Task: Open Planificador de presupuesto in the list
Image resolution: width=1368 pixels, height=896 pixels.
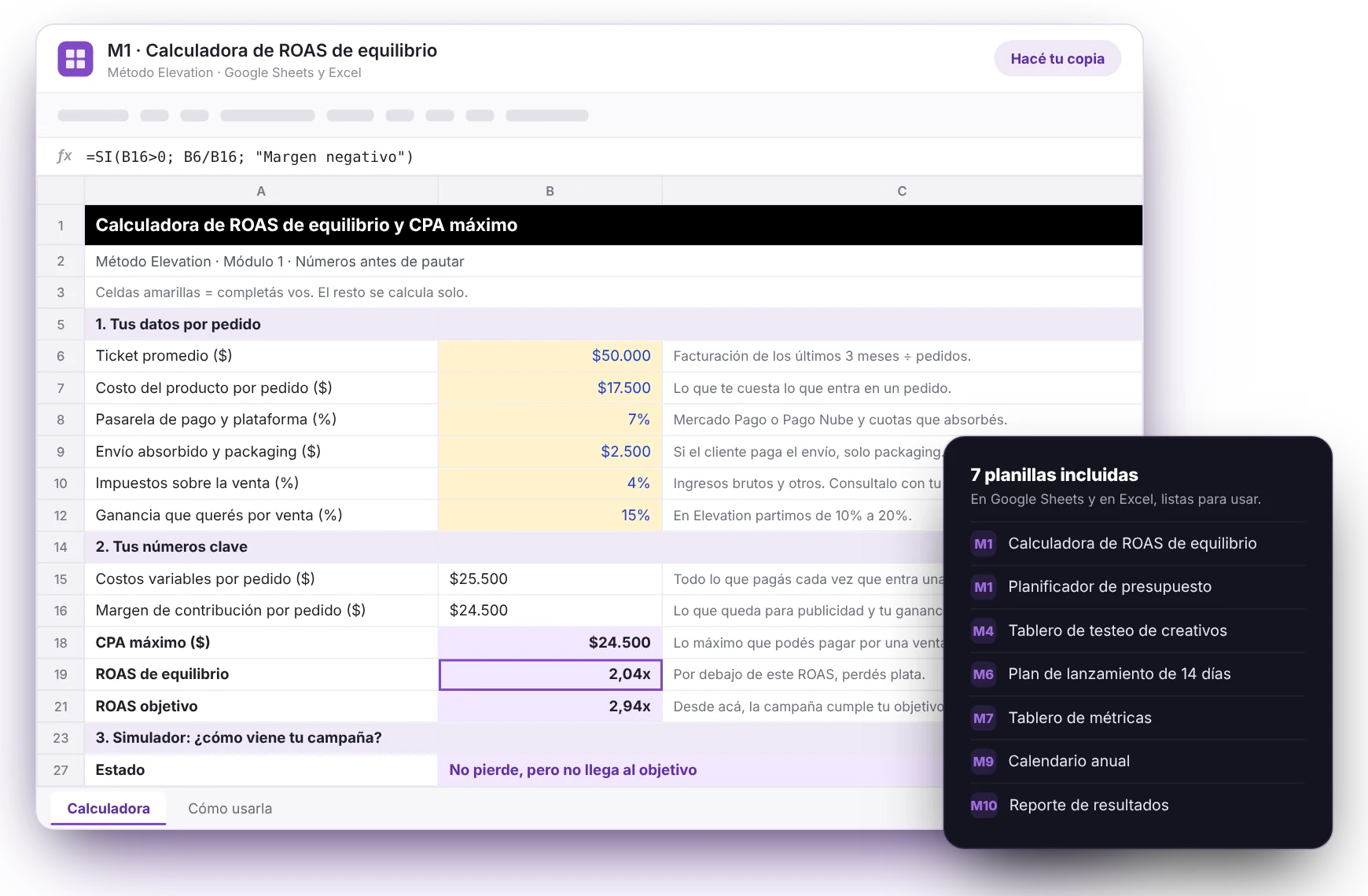Action: coord(1110,586)
